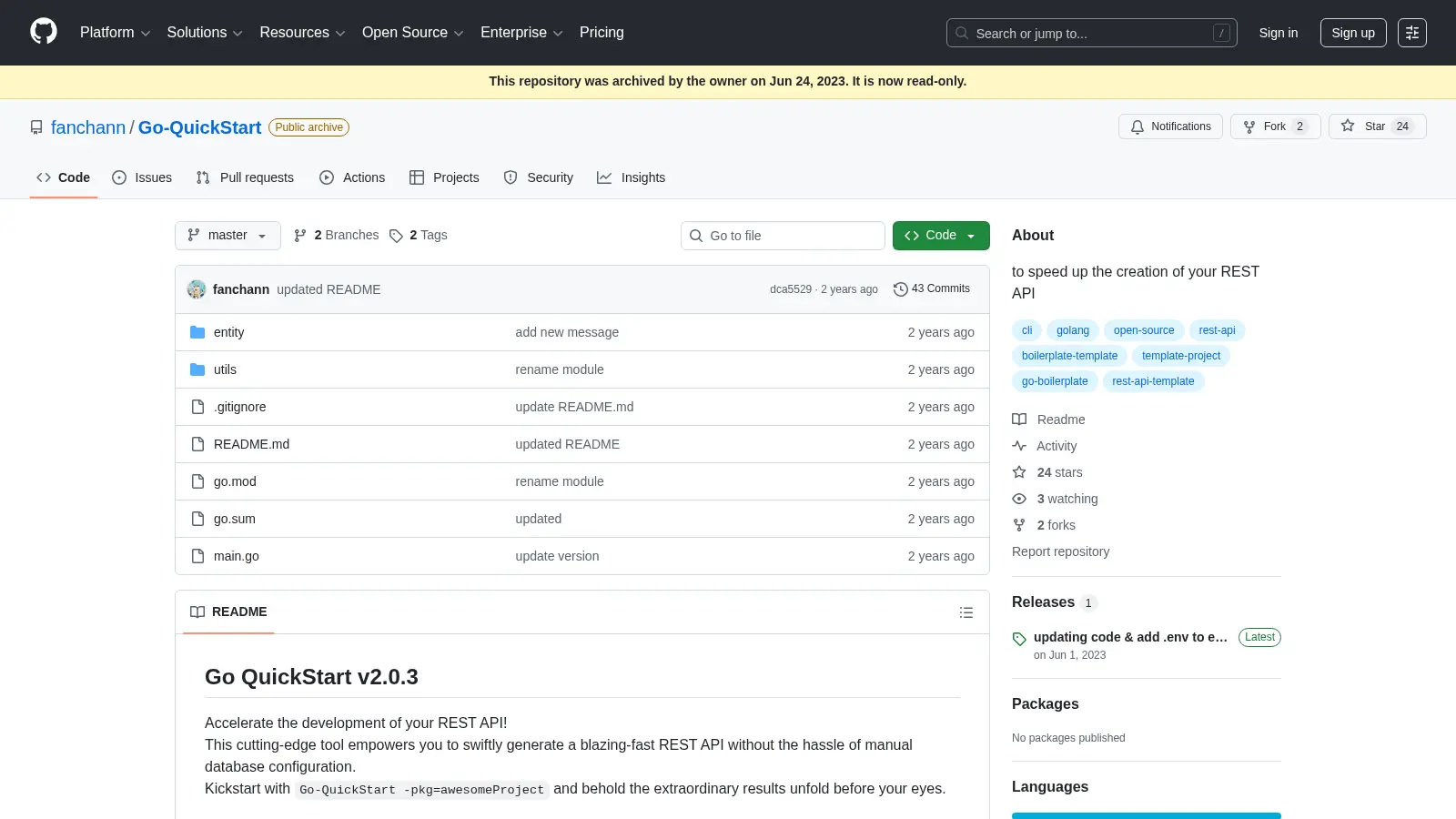Open the master branch selector
This screenshot has height=819, width=1456.
point(227,236)
